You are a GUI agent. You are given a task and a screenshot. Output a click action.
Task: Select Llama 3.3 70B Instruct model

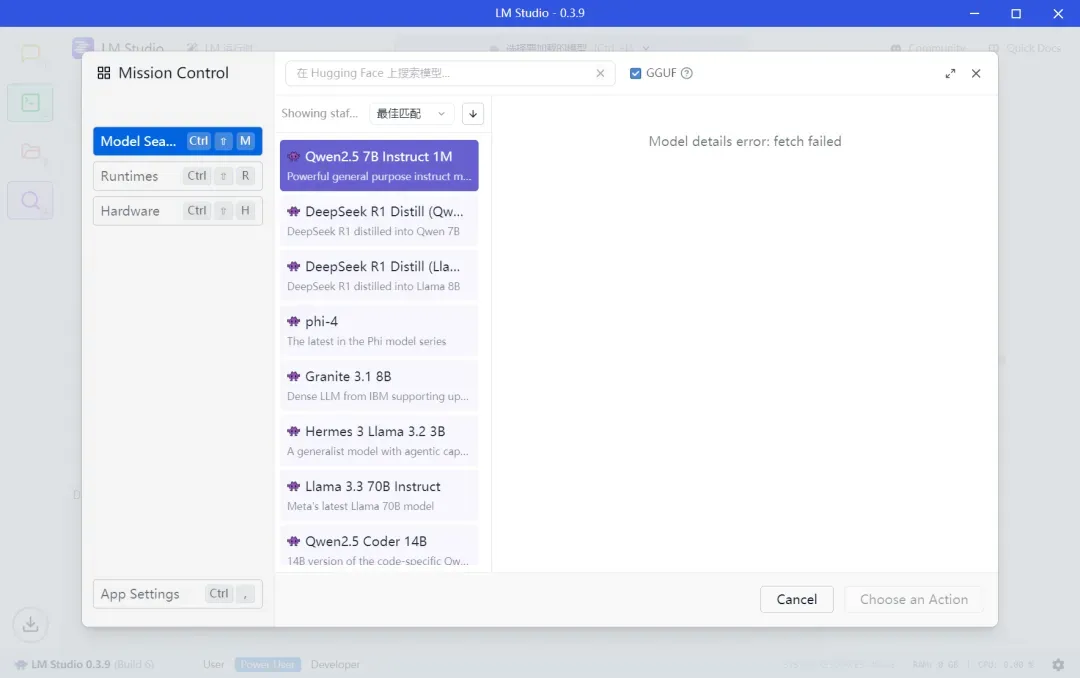(379, 495)
